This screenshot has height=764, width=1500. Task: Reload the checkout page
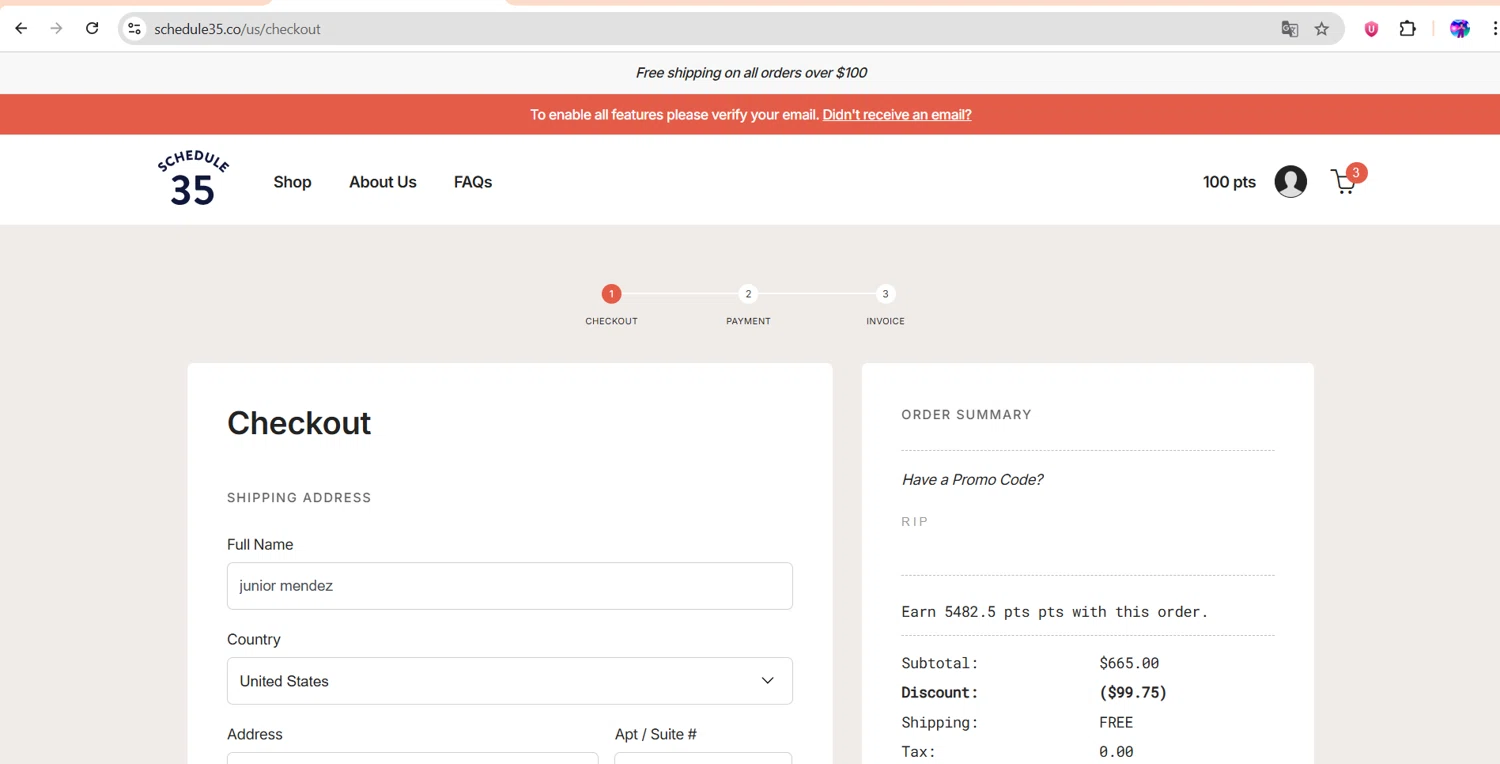point(92,29)
